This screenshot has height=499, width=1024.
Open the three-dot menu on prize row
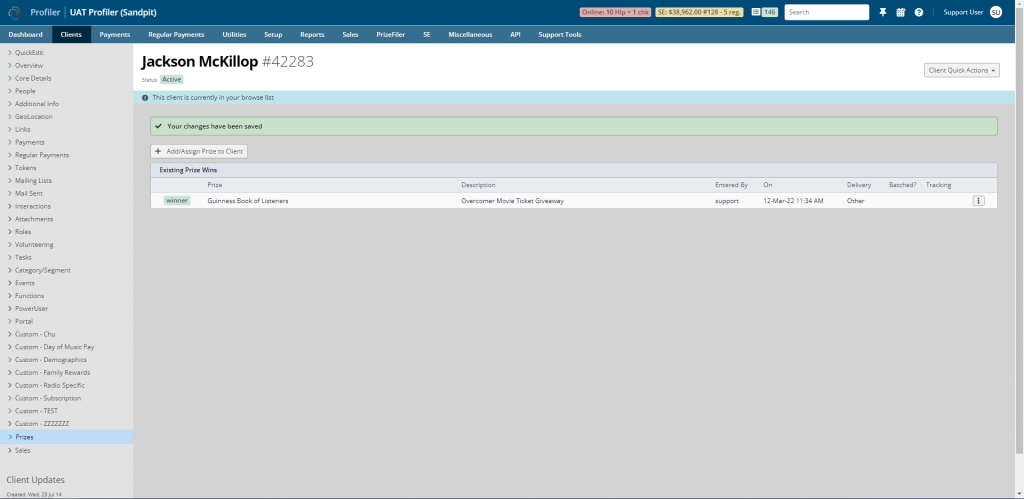point(978,201)
